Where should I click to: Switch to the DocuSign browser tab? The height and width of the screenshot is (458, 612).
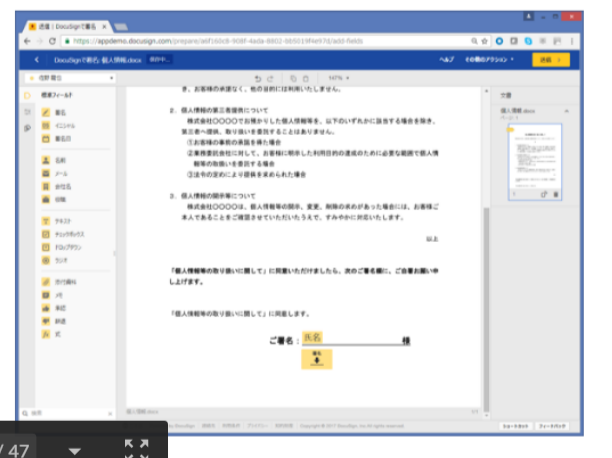click(x=62, y=24)
